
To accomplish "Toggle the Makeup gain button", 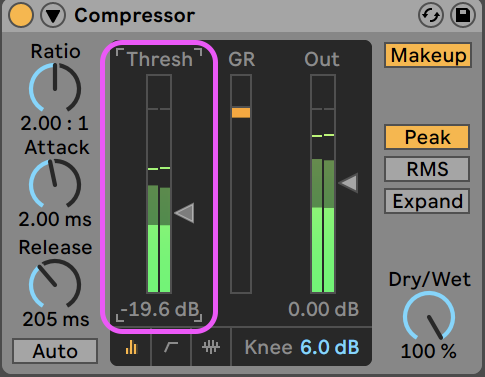I will (428, 55).
